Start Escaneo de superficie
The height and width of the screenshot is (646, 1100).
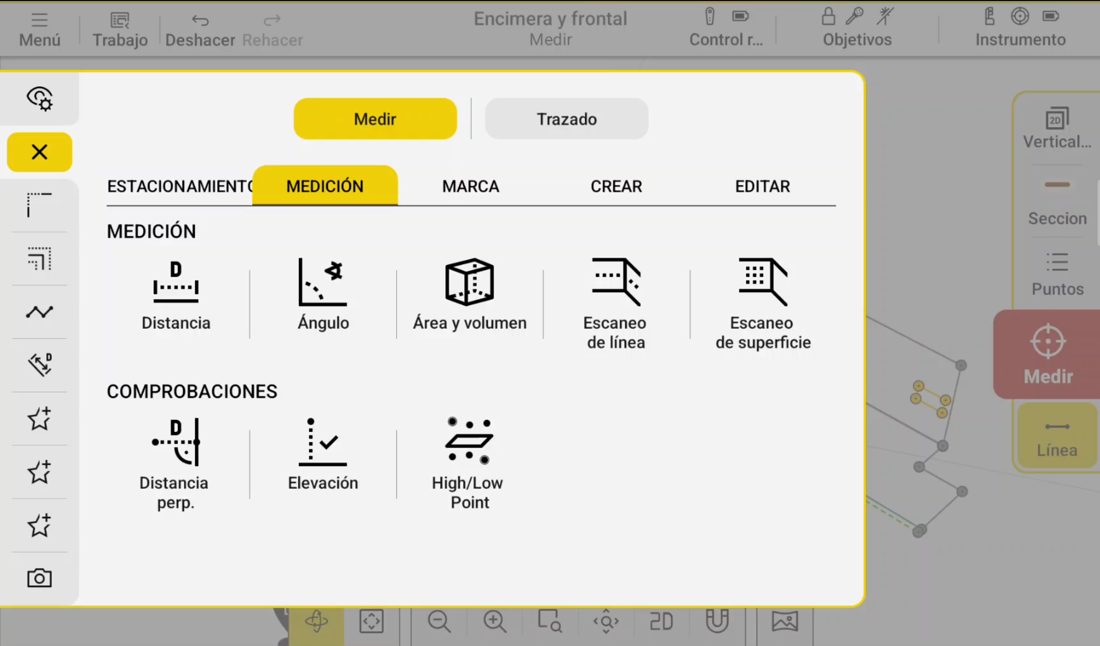[x=763, y=304]
